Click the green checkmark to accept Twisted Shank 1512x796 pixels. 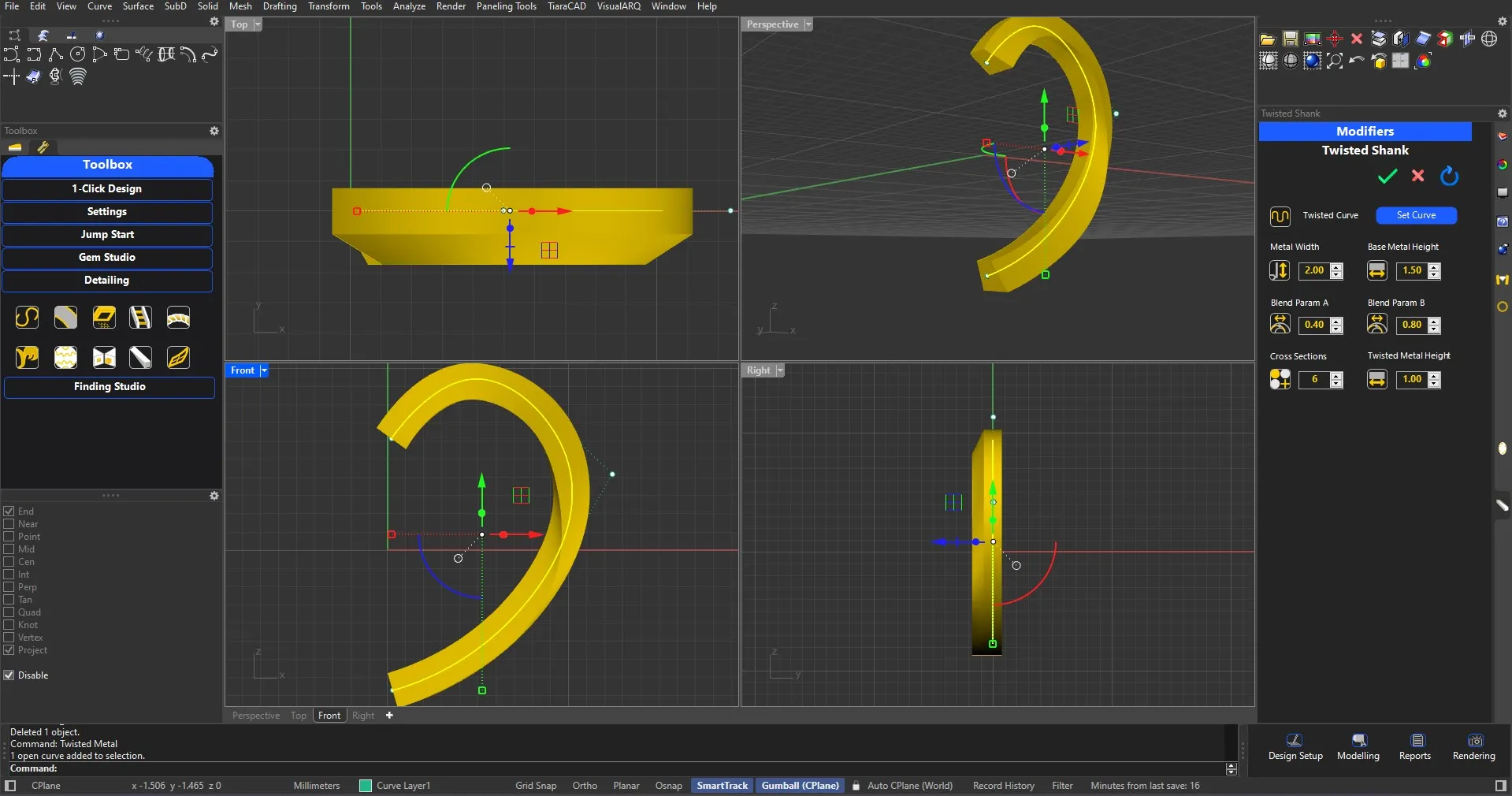click(x=1387, y=177)
